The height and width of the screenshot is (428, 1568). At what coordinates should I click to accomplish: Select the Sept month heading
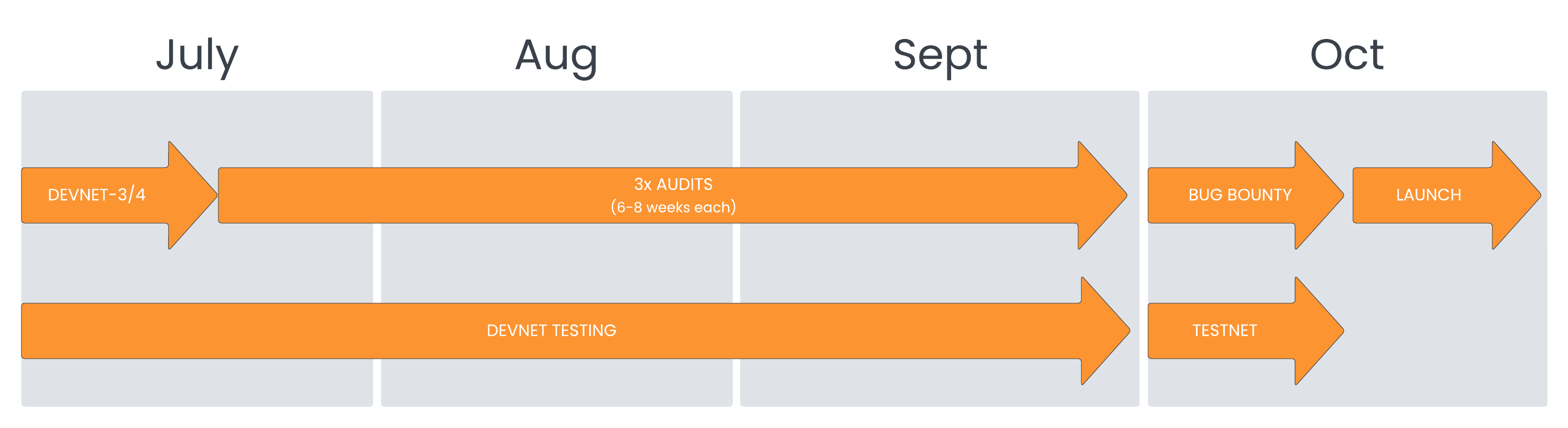click(x=940, y=57)
